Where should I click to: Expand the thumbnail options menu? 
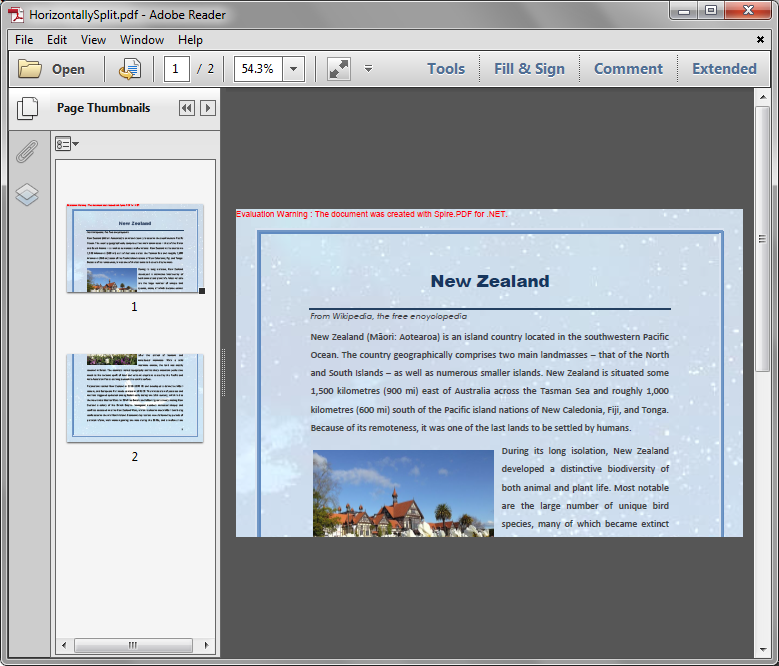67,144
